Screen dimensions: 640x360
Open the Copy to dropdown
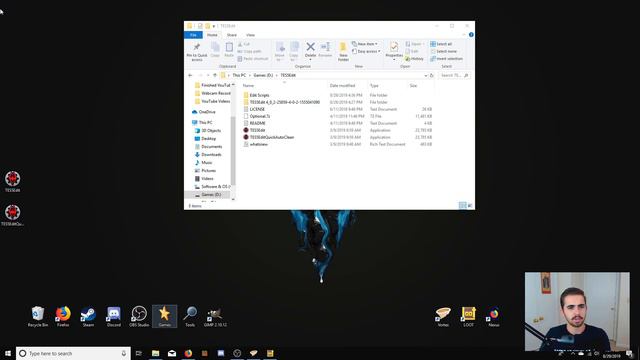click(293, 52)
